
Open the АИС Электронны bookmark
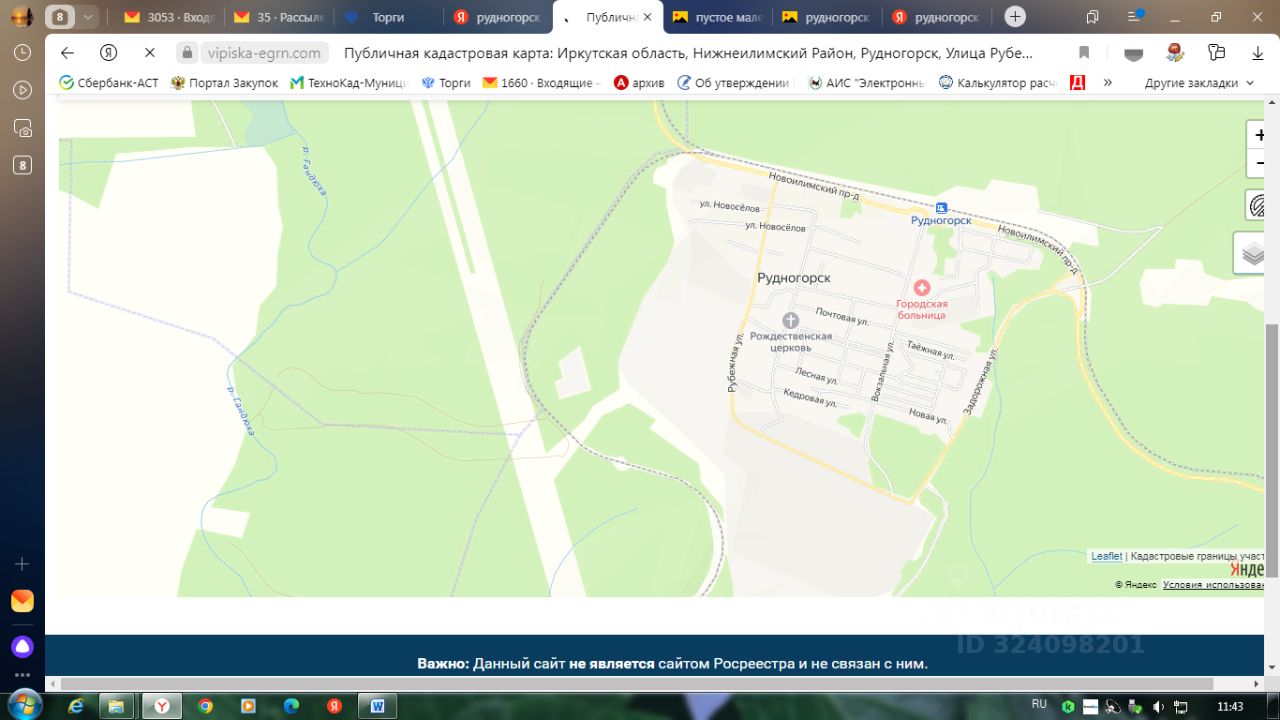(x=866, y=83)
